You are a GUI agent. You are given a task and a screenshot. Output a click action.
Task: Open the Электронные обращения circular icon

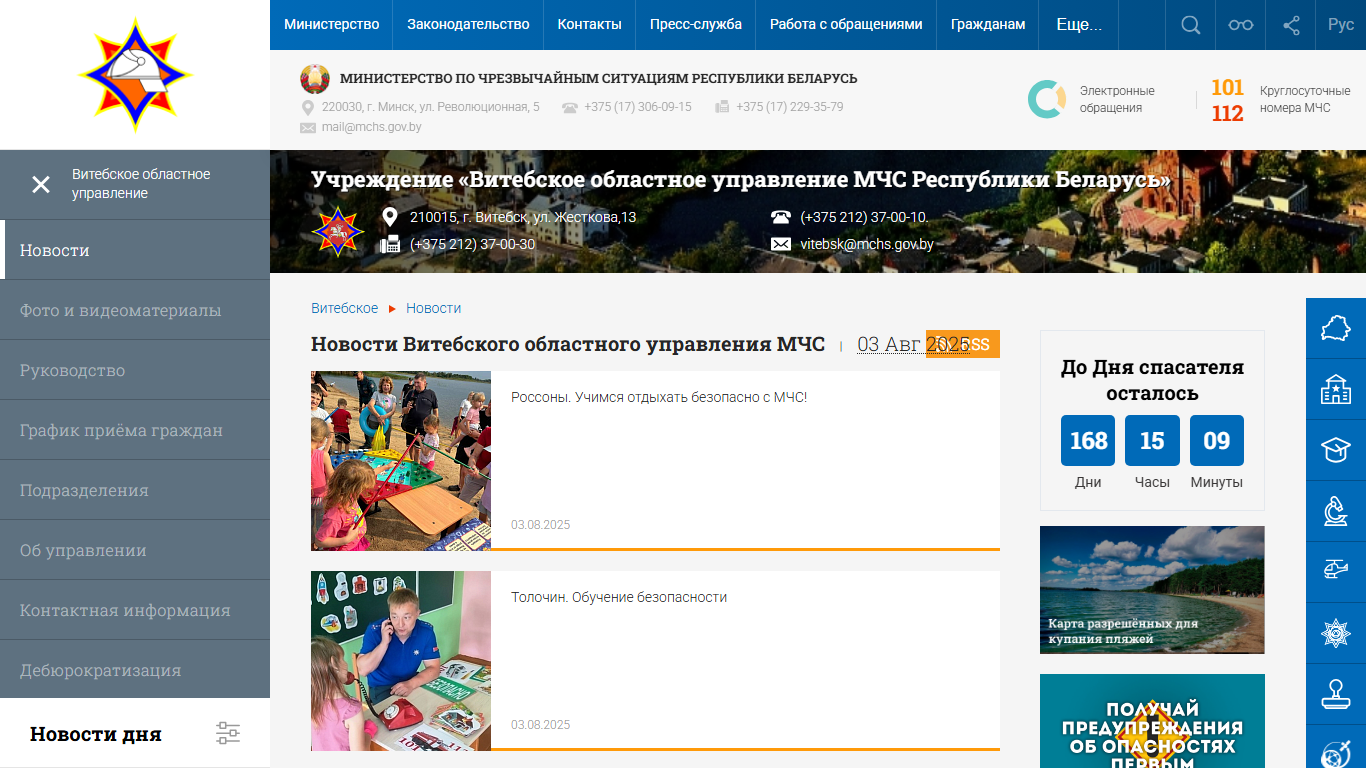[1047, 99]
